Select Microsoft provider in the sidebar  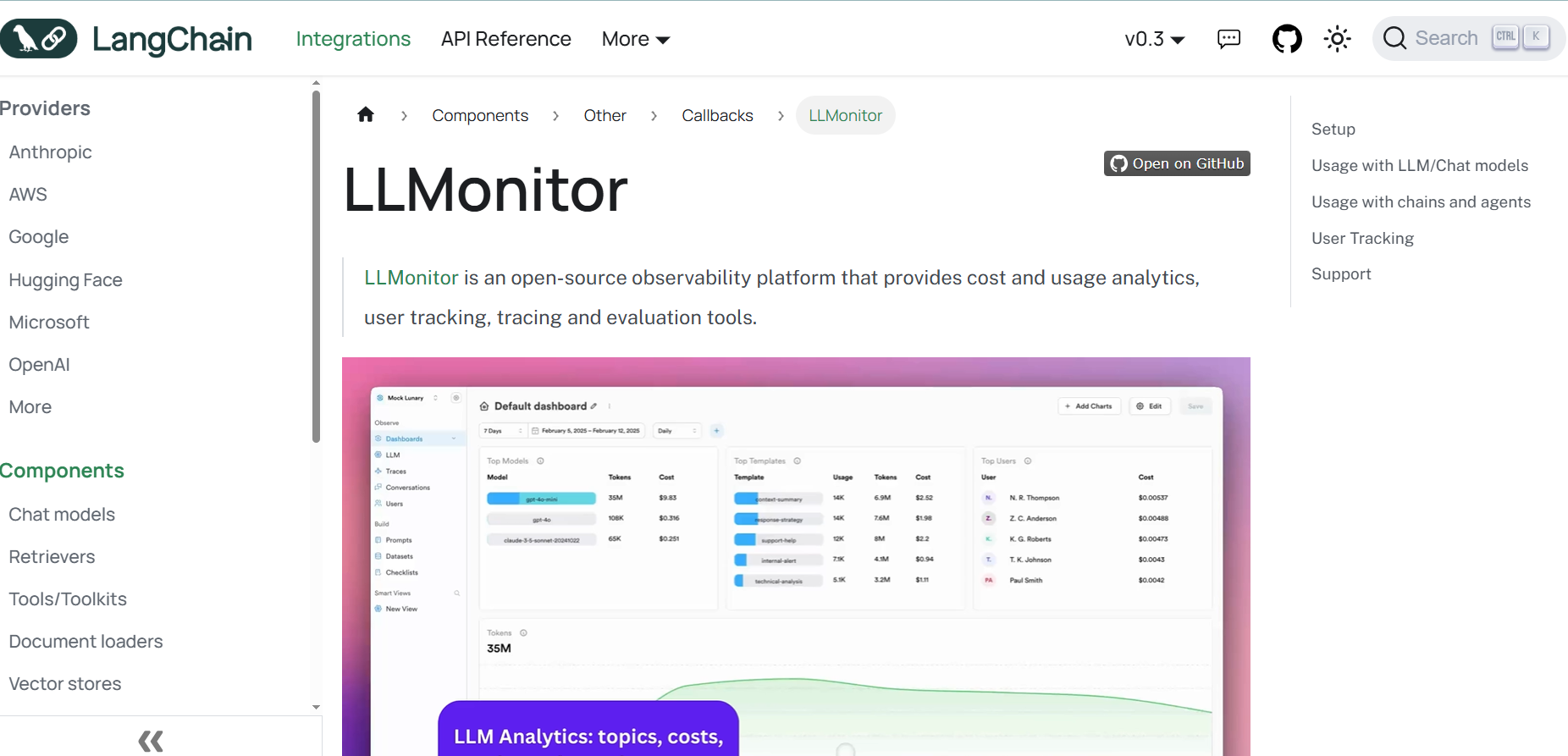click(48, 323)
